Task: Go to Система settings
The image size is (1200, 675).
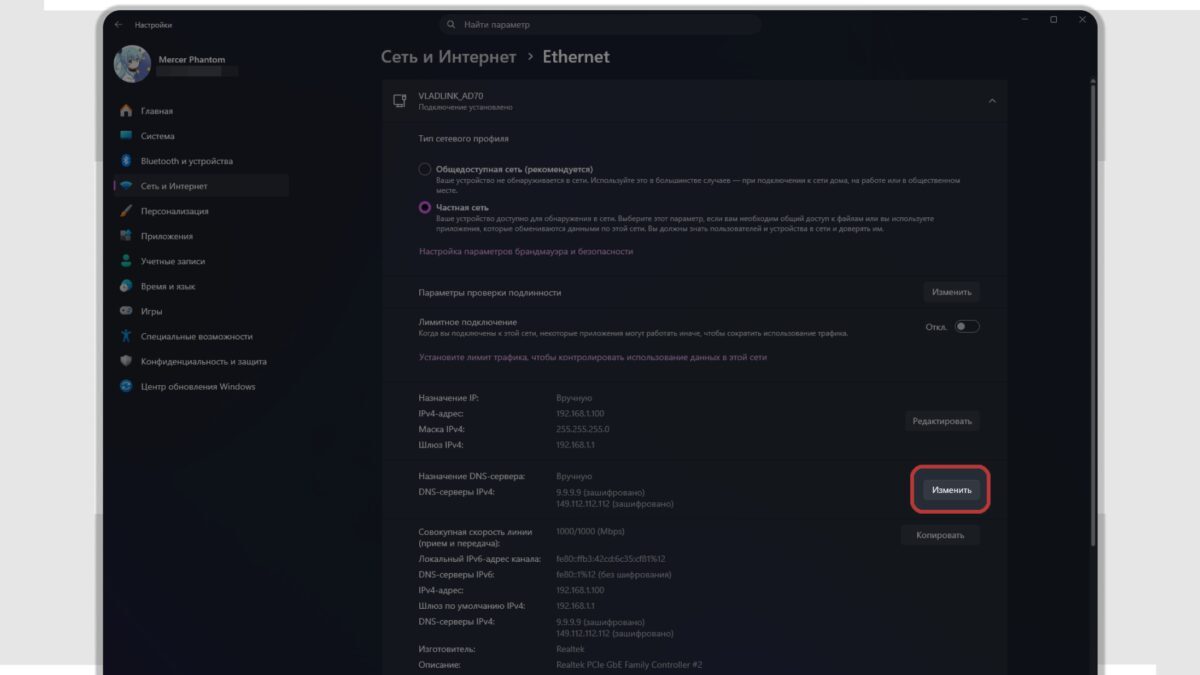Action: (200, 136)
